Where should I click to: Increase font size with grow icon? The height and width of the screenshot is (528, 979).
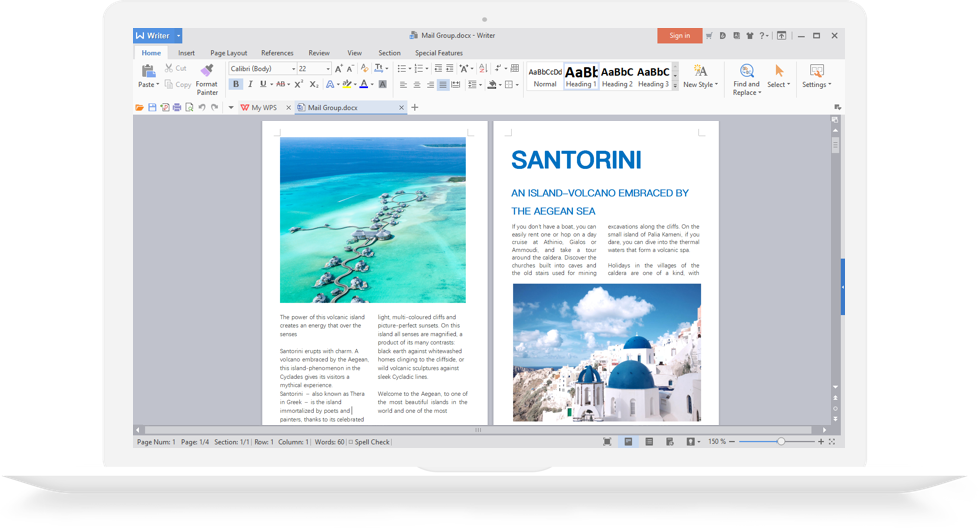coord(339,69)
